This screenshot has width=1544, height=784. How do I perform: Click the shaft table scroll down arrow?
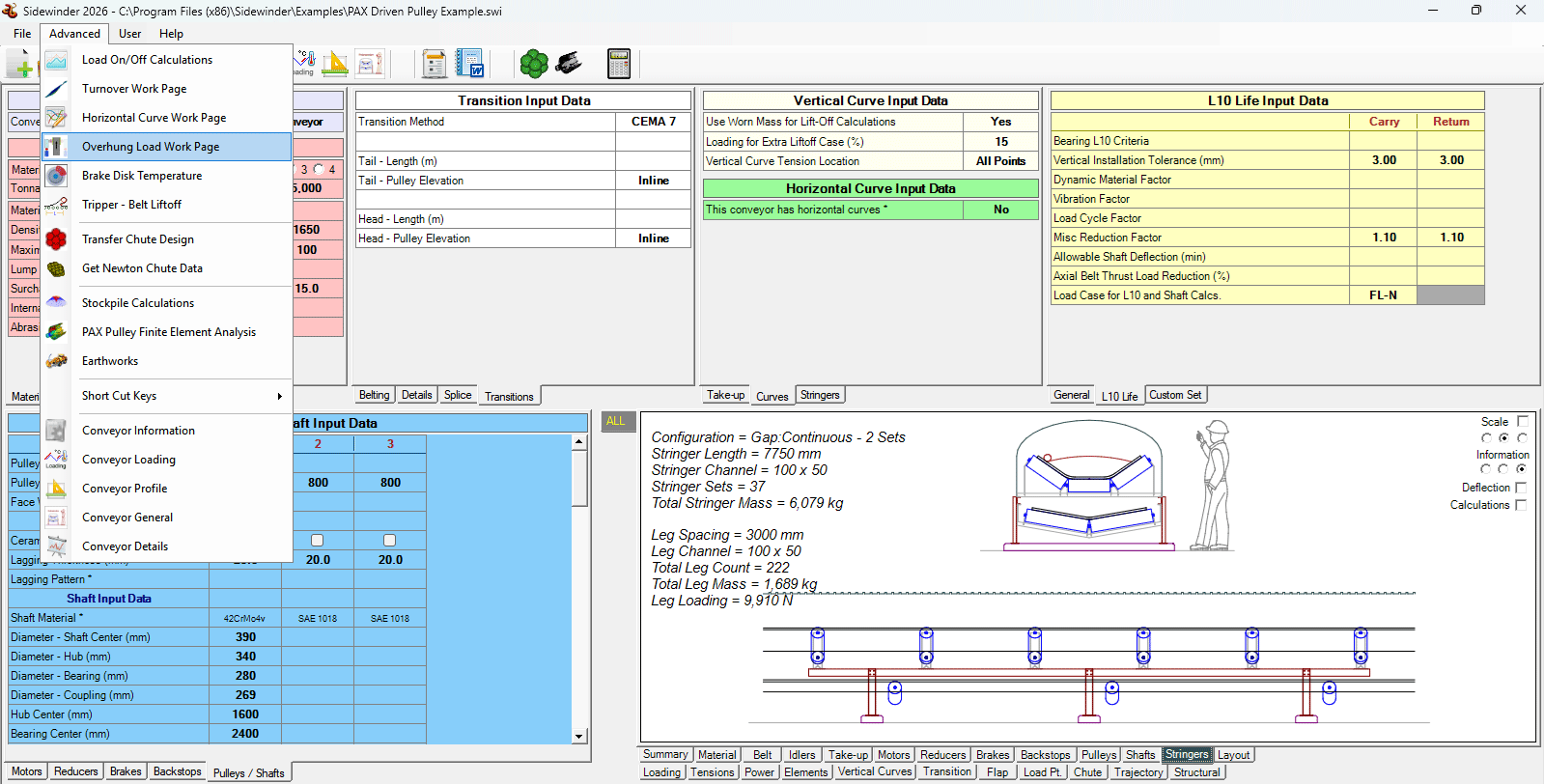coord(579,736)
